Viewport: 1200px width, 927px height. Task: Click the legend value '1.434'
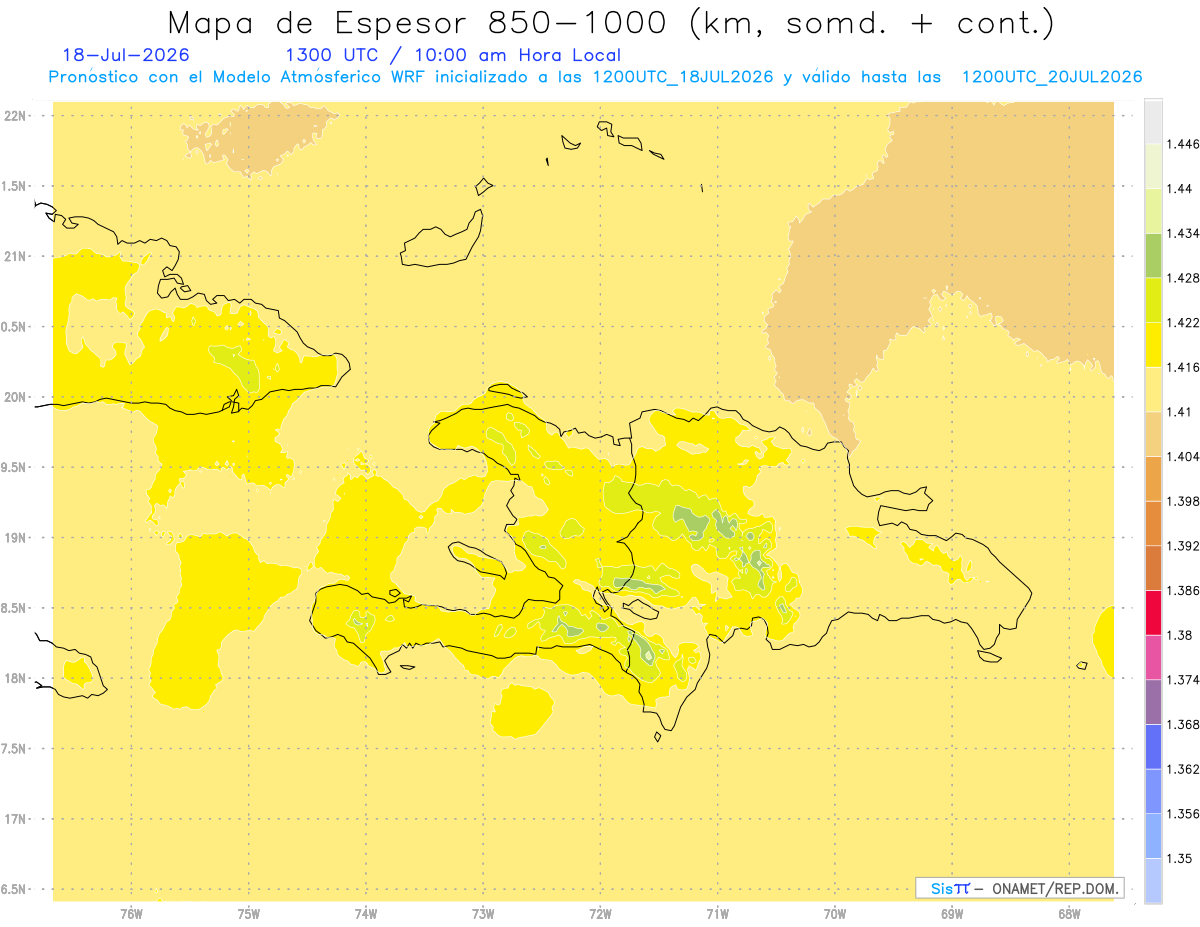click(1183, 233)
